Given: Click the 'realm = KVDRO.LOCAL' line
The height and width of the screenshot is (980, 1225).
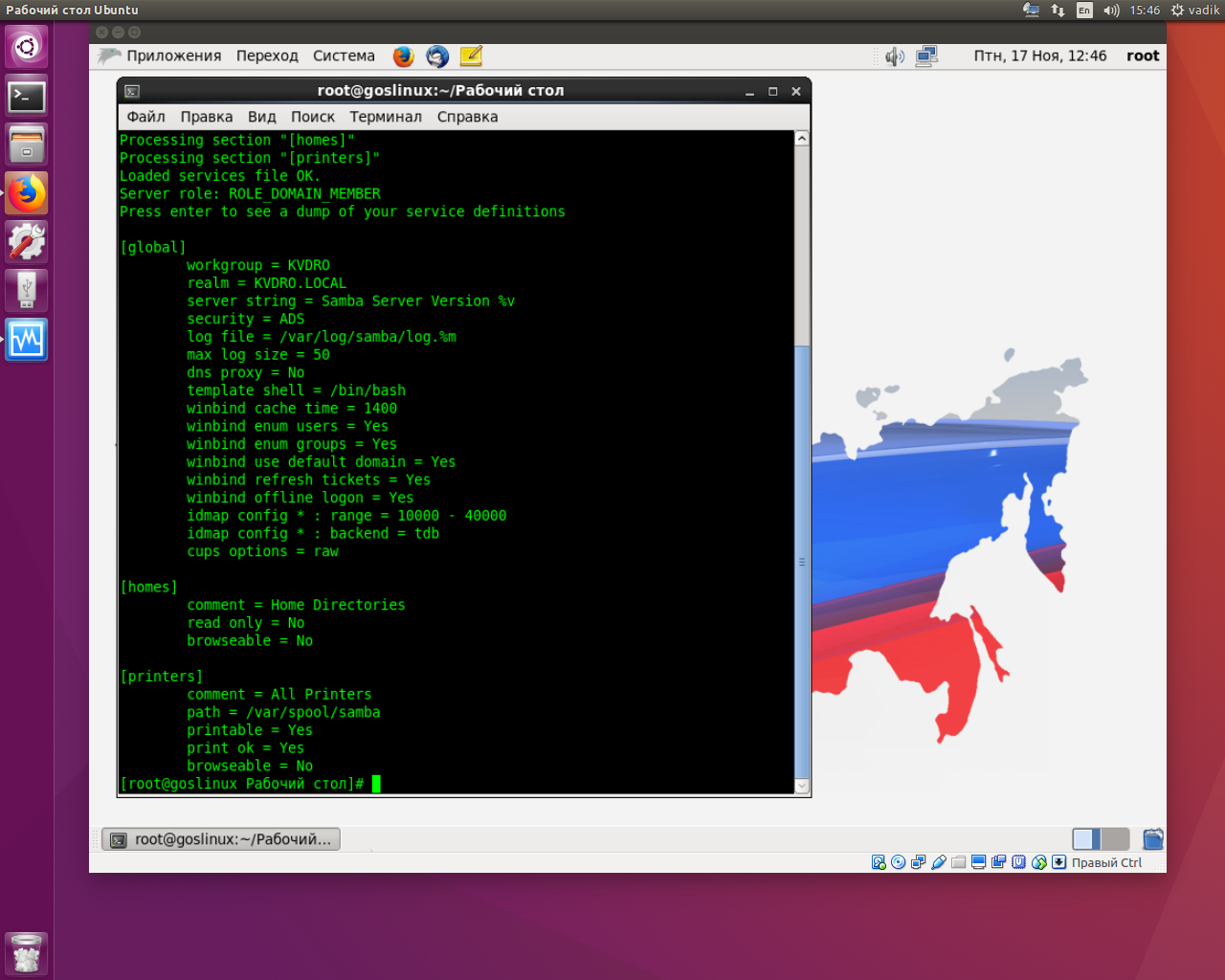Looking at the screenshot, I should coord(267,283).
